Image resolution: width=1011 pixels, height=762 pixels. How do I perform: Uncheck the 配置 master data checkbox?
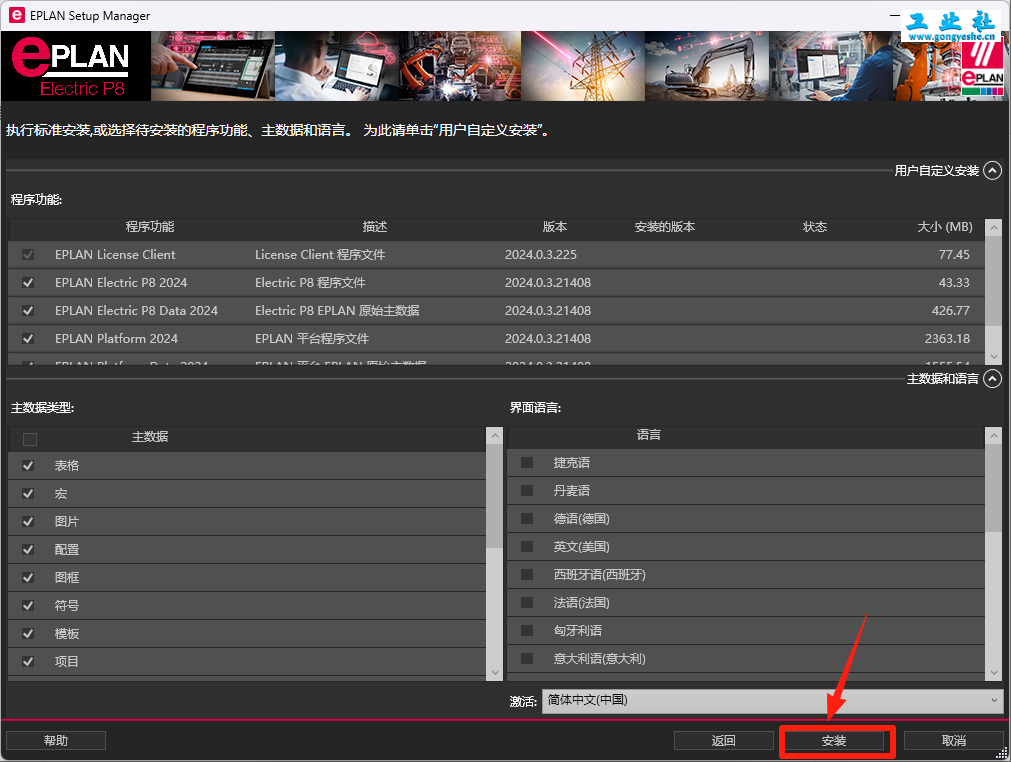(x=28, y=550)
